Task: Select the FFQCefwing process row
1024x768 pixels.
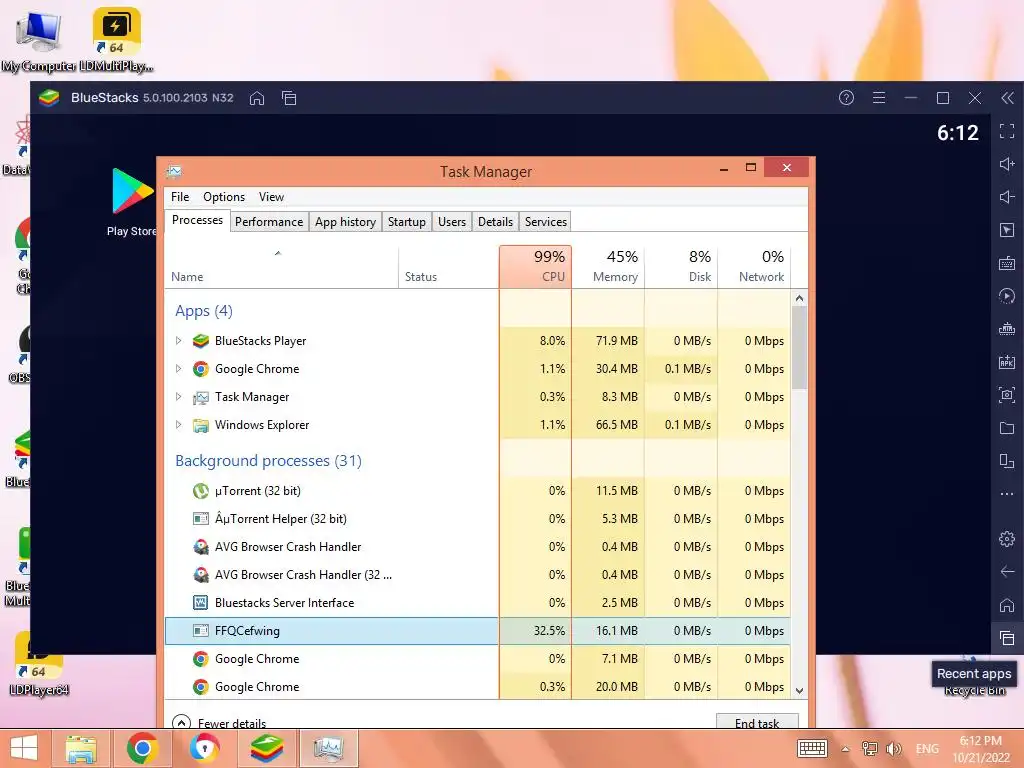Action: pyautogui.click(x=477, y=631)
